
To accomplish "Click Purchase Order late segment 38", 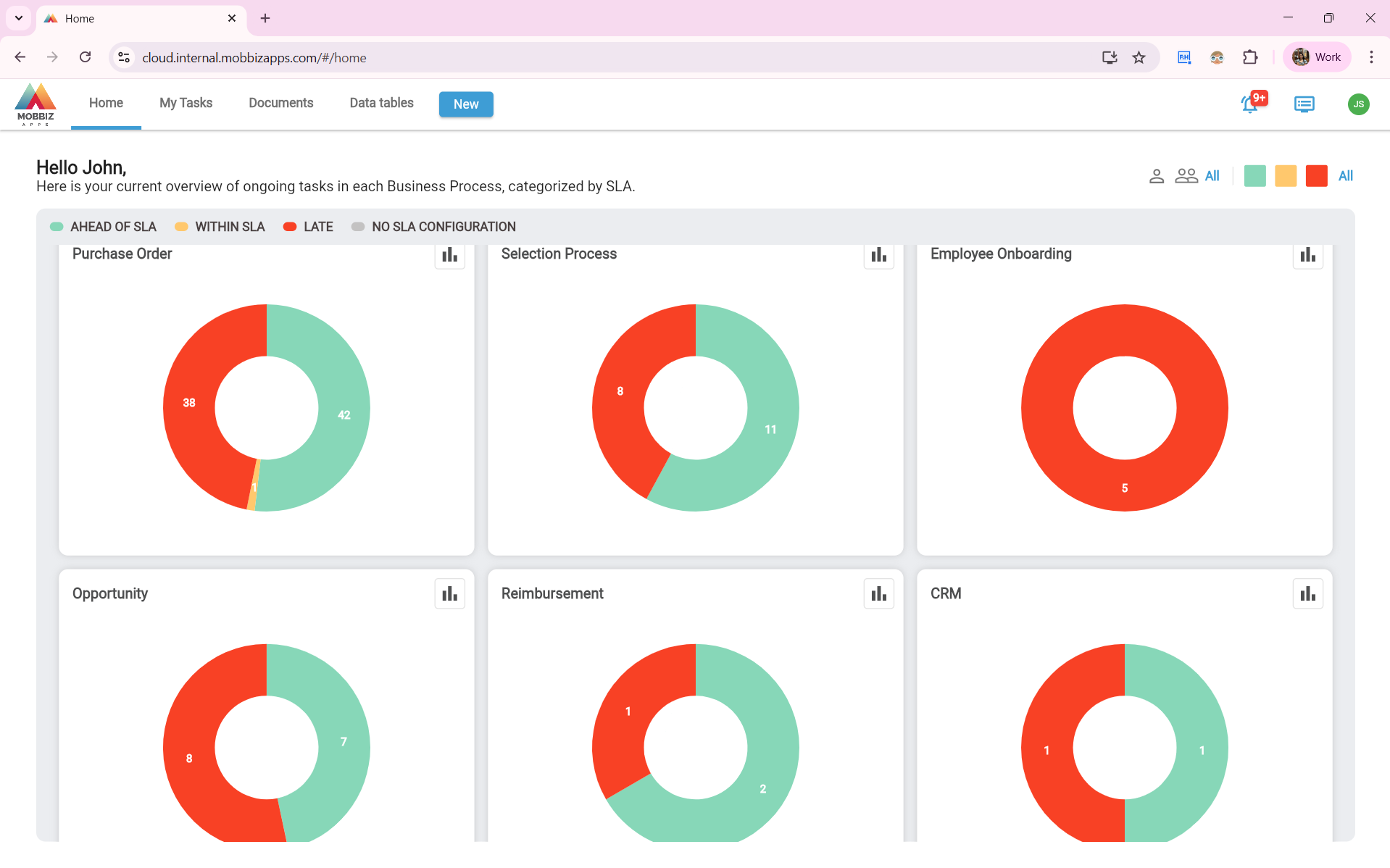I will point(189,403).
